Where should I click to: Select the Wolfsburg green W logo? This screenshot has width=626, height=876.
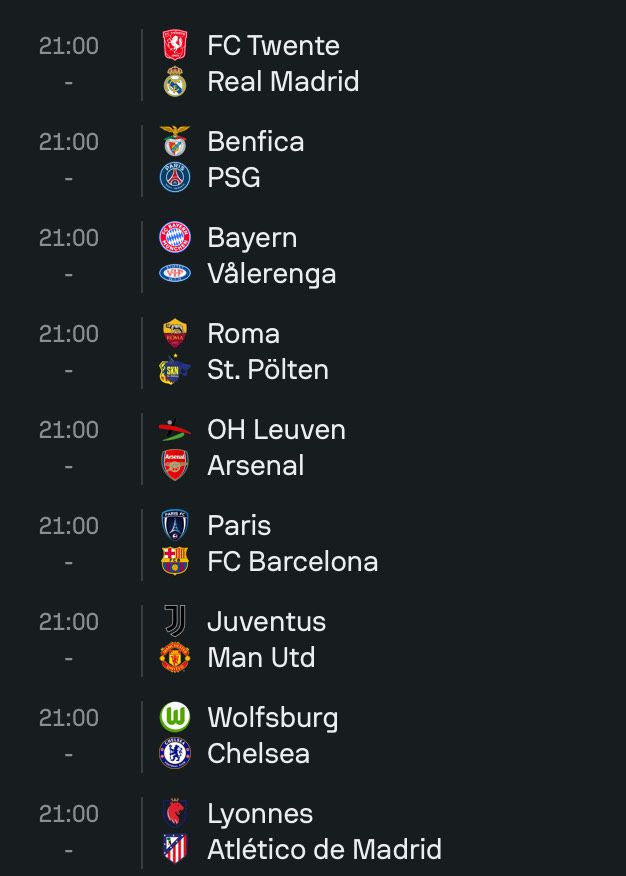175,717
